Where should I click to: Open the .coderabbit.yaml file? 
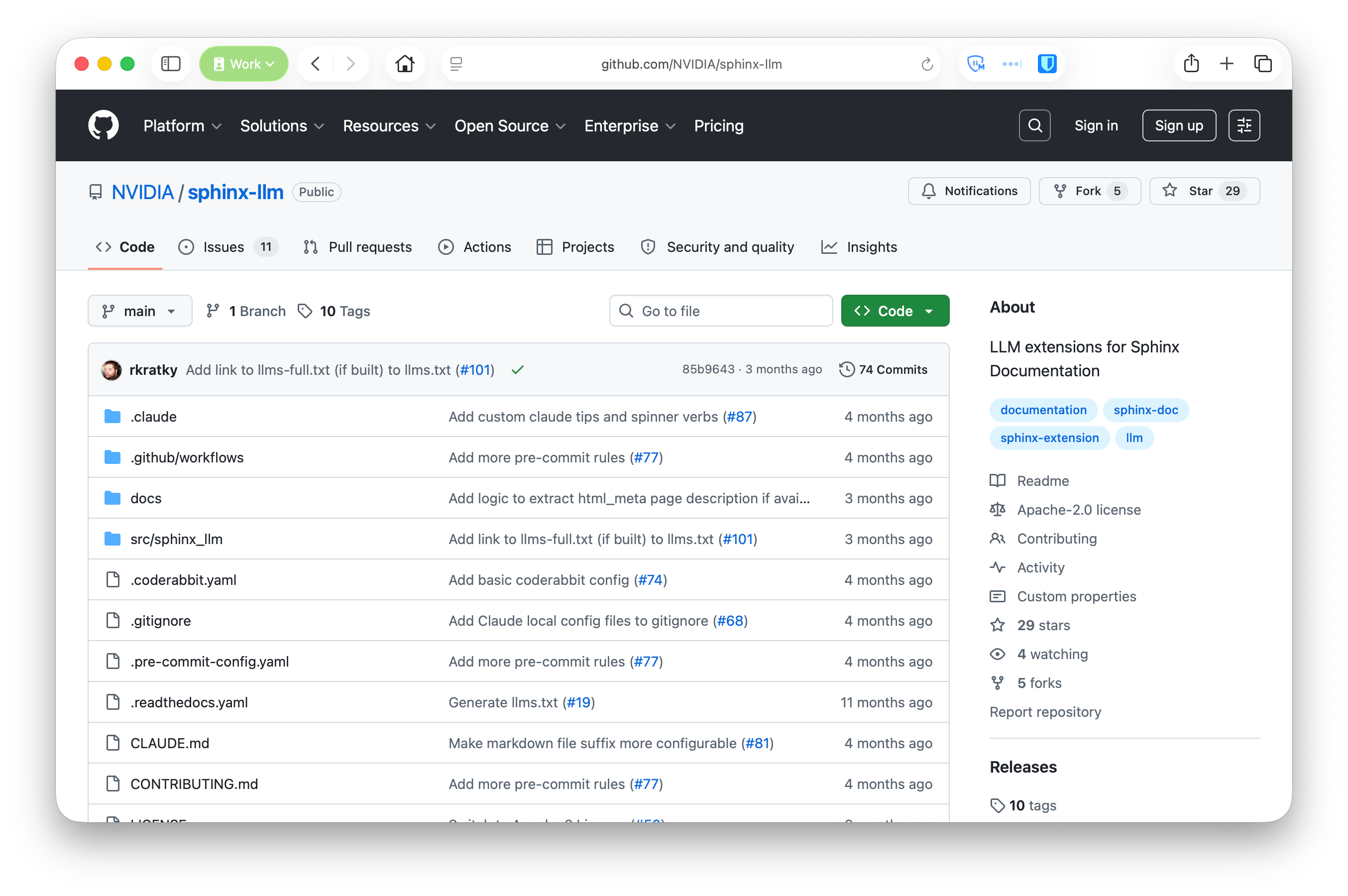click(183, 580)
